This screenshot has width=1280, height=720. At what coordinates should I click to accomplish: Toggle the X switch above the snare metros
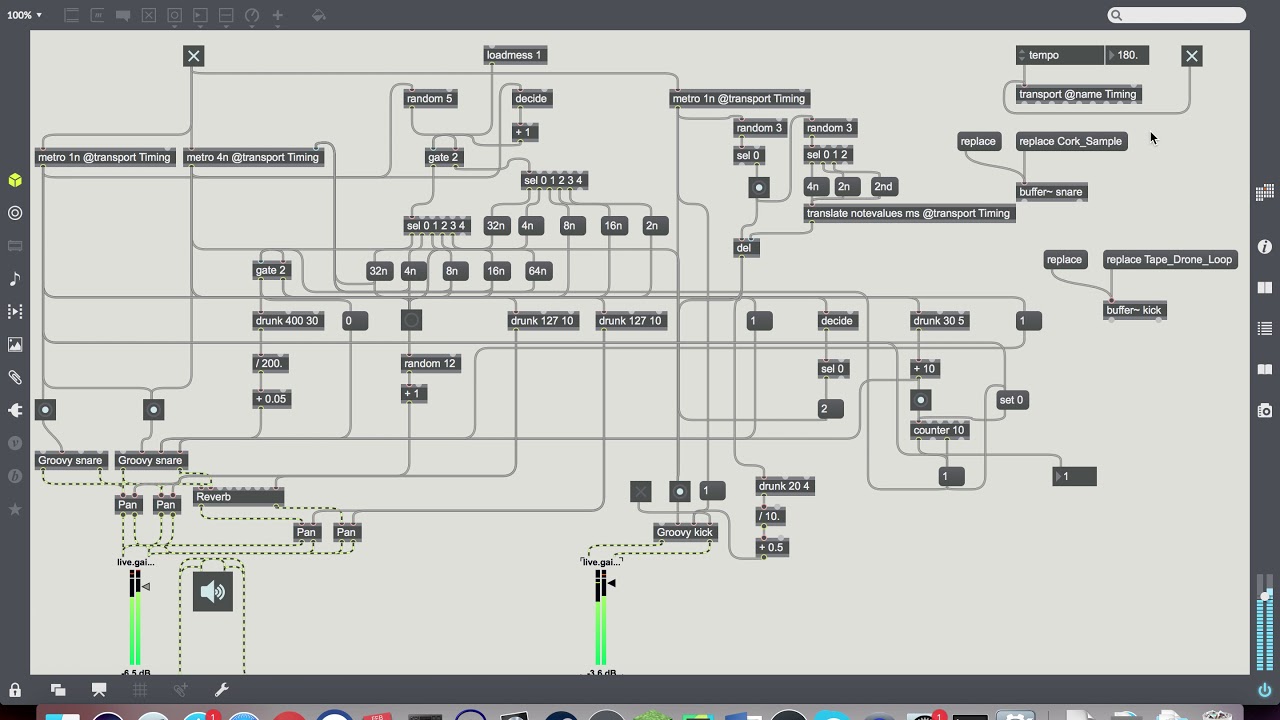194,56
